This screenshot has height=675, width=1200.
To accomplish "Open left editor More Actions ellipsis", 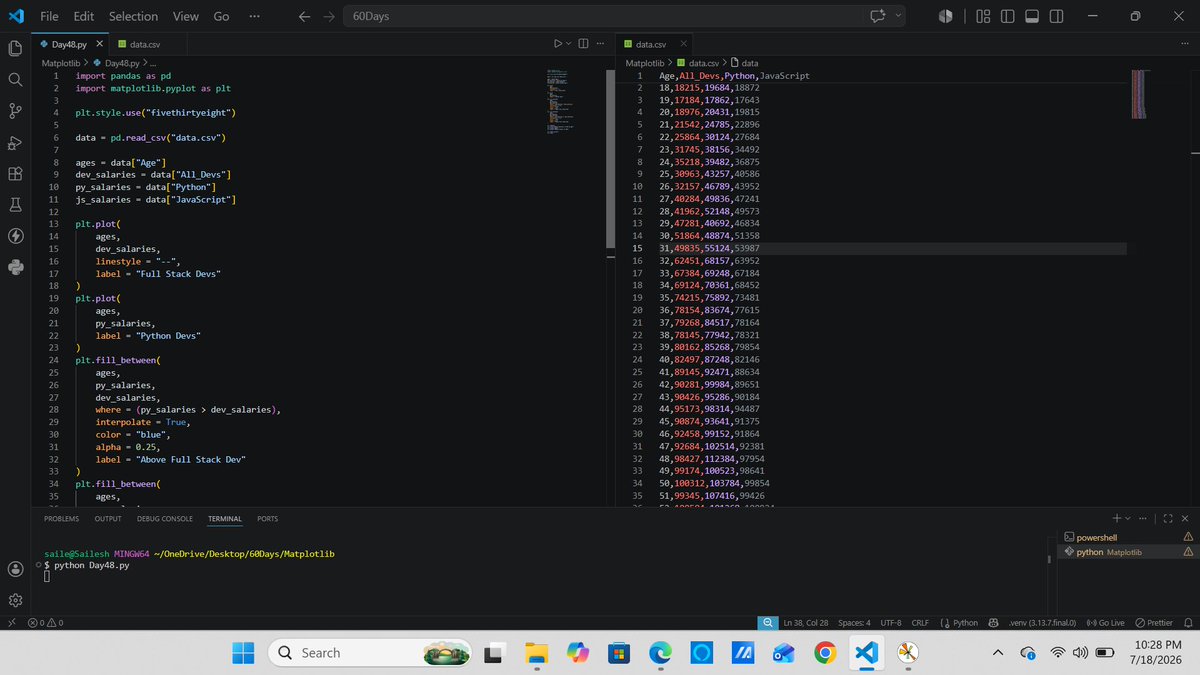I will 601,44.
